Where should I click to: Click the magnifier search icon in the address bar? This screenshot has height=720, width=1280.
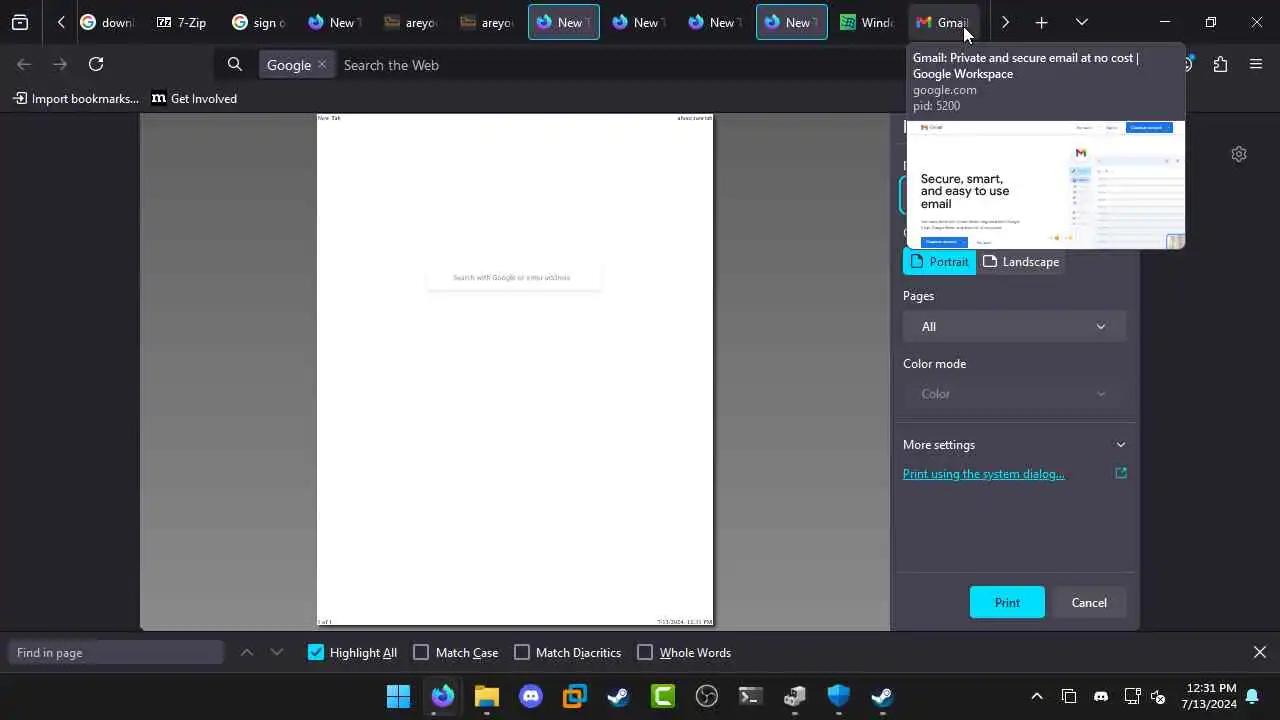pos(235,65)
